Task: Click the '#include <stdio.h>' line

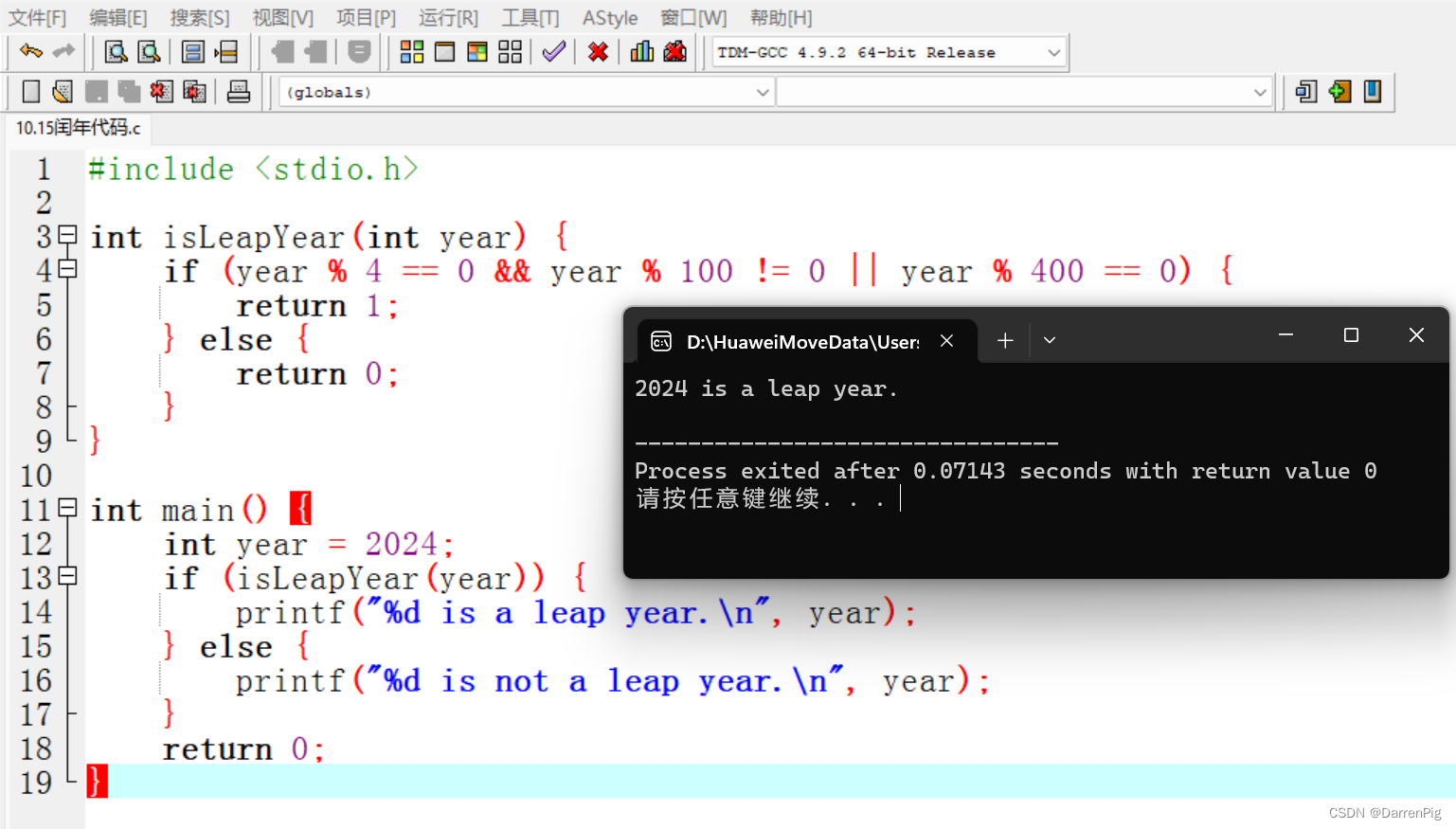Action: 253,169
